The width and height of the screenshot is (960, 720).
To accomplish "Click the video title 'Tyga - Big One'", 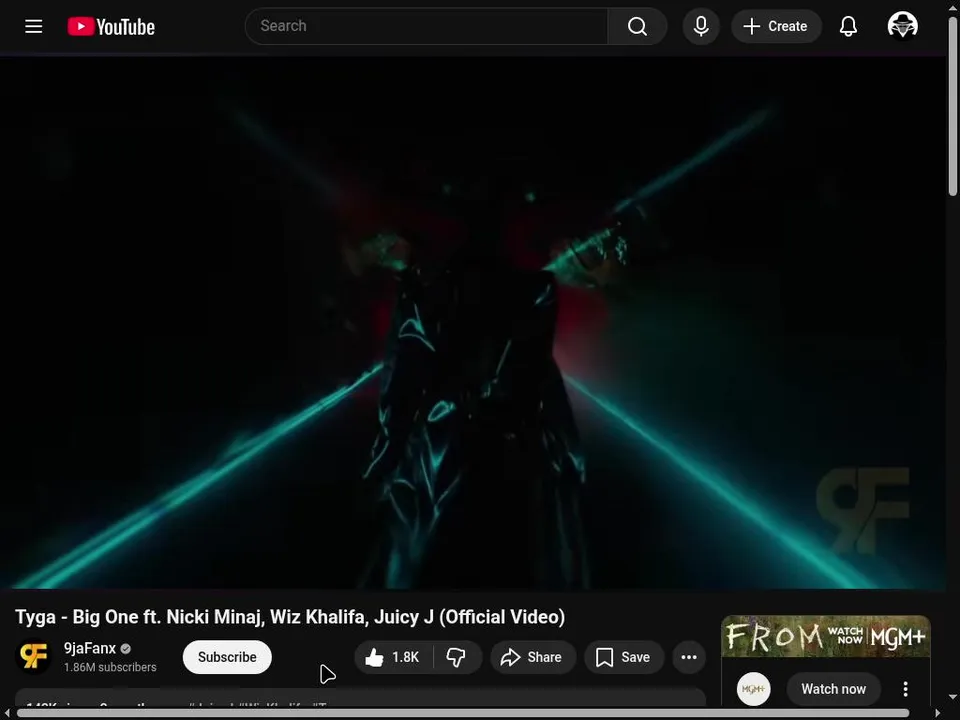I will 290,617.
